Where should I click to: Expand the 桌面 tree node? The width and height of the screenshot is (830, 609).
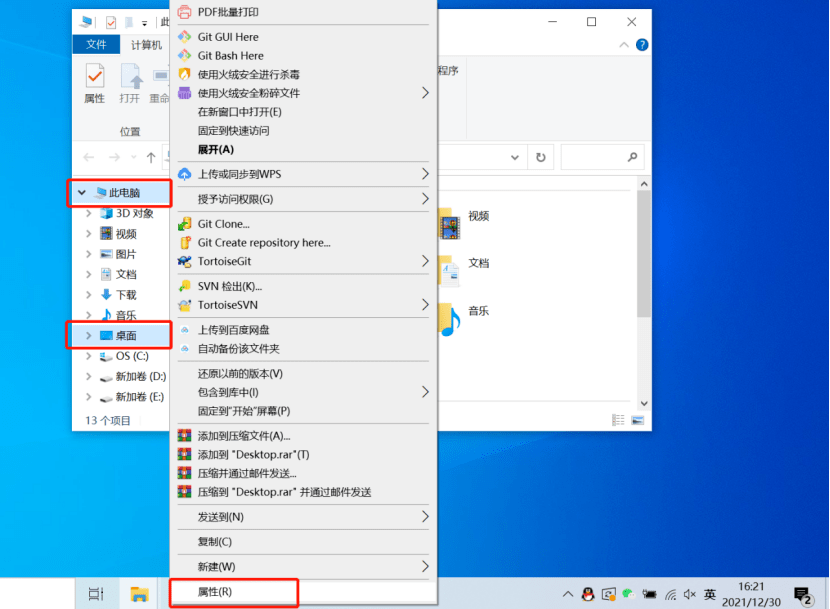(x=88, y=336)
